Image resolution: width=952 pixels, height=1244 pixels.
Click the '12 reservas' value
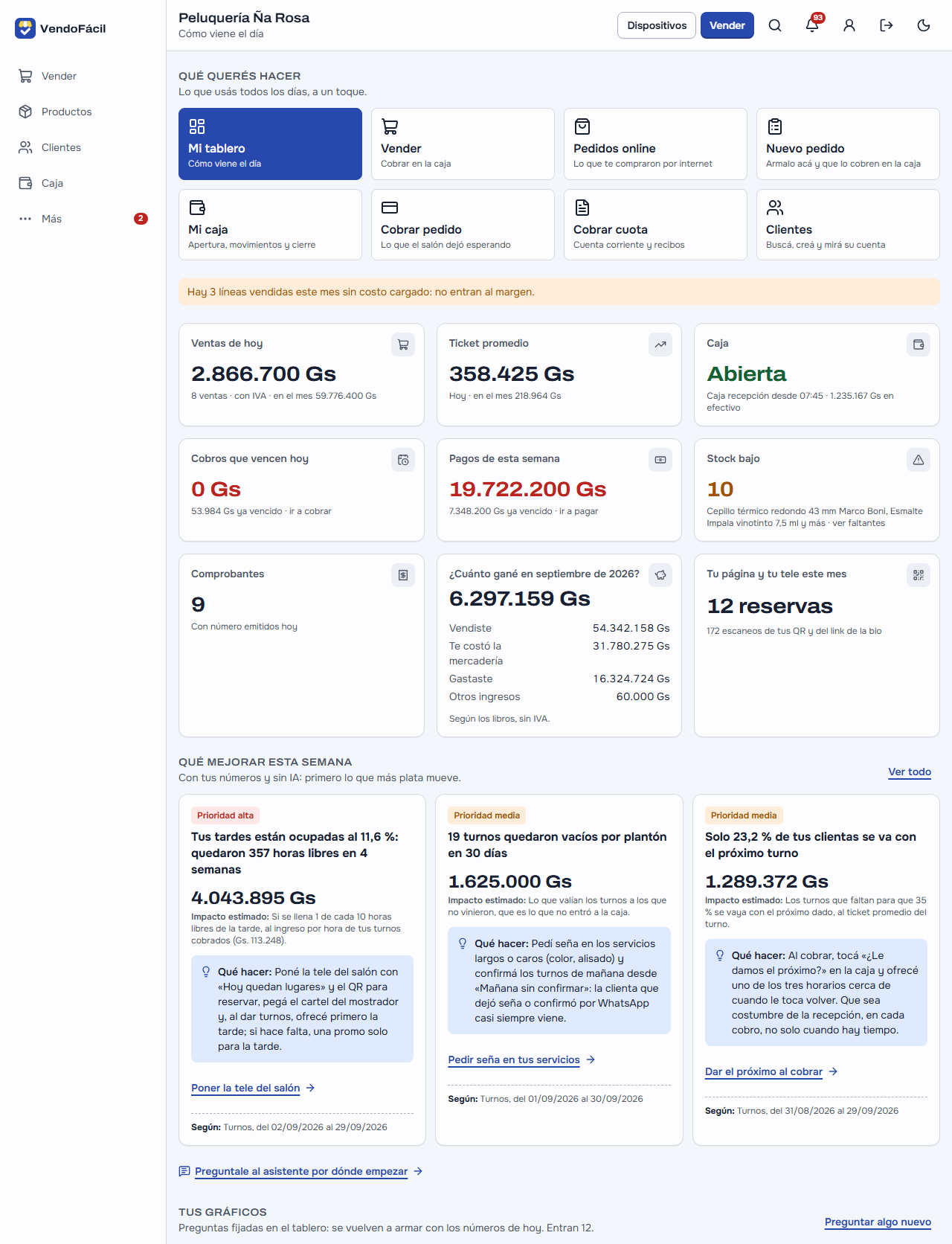click(770, 606)
